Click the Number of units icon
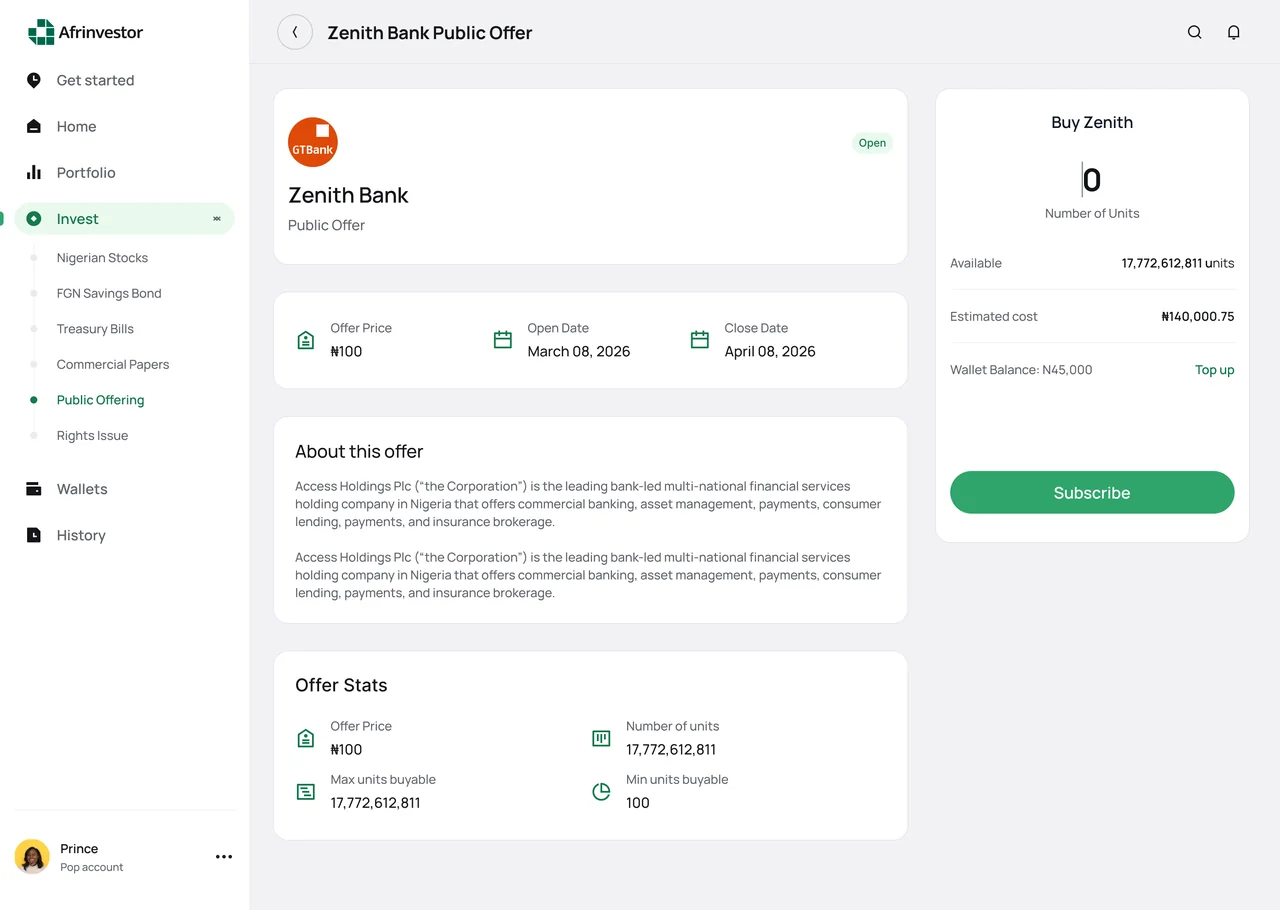The height and width of the screenshot is (910, 1280). pos(601,738)
